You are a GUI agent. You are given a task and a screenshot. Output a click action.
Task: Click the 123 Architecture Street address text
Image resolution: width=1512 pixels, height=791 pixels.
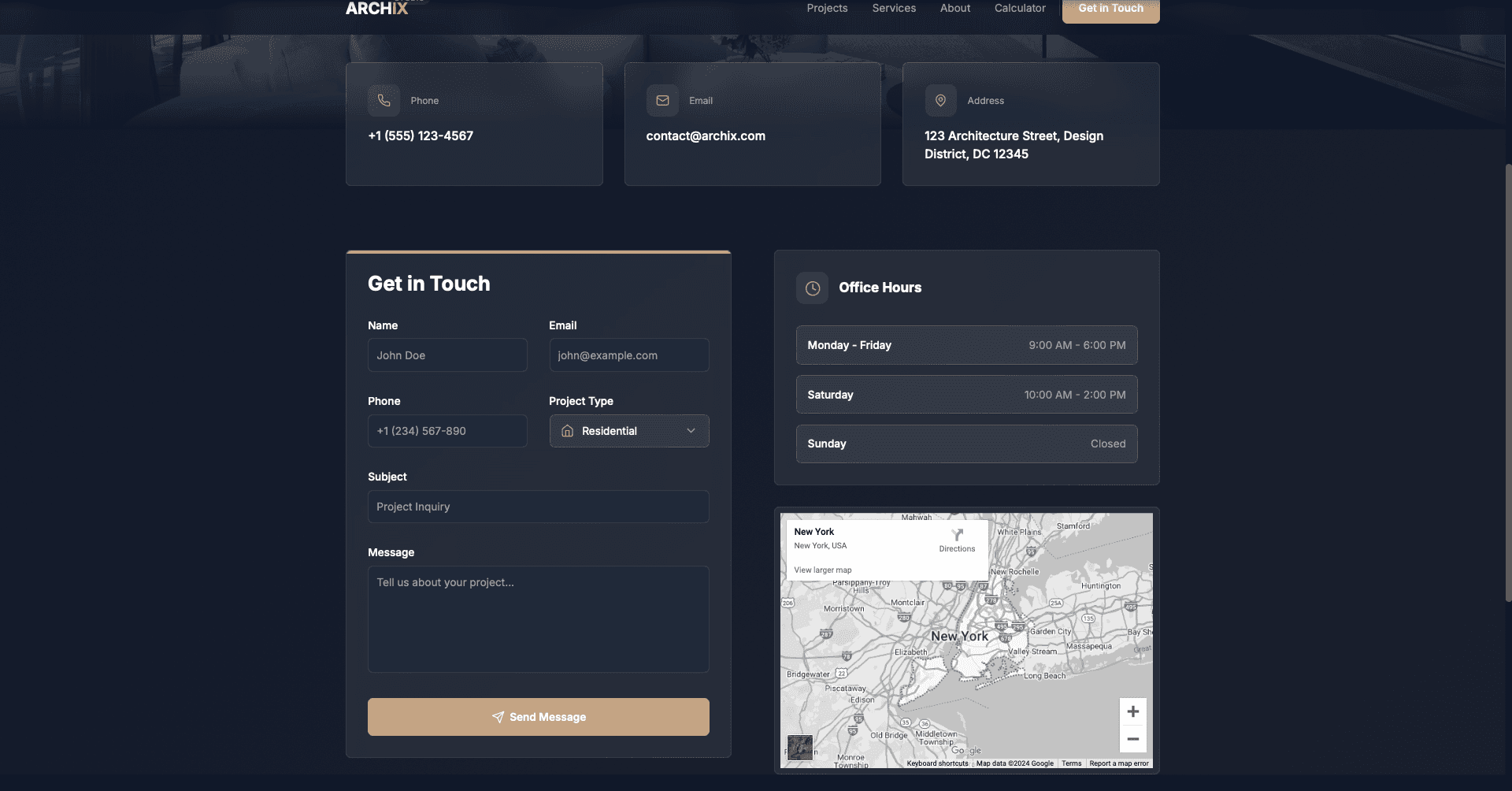(x=1014, y=145)
